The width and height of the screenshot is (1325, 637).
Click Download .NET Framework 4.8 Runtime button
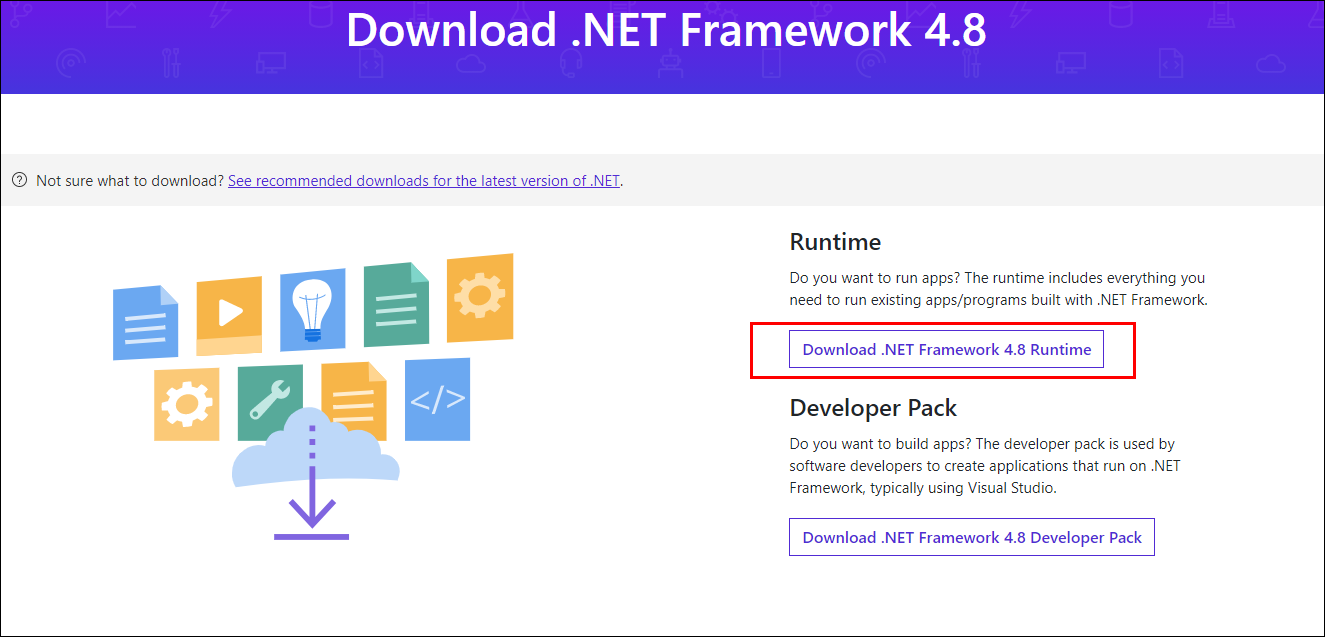946,349
